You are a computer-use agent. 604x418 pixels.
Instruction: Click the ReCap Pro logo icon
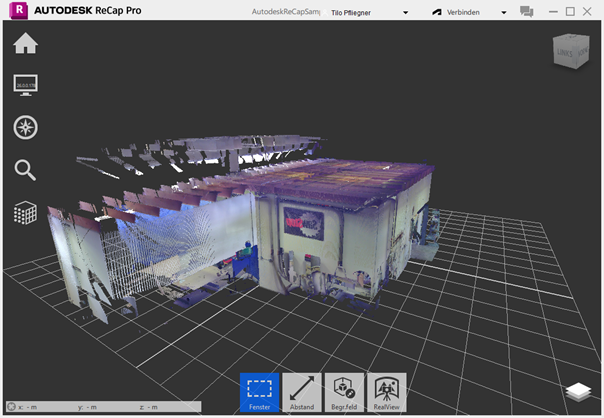(13, 12)
